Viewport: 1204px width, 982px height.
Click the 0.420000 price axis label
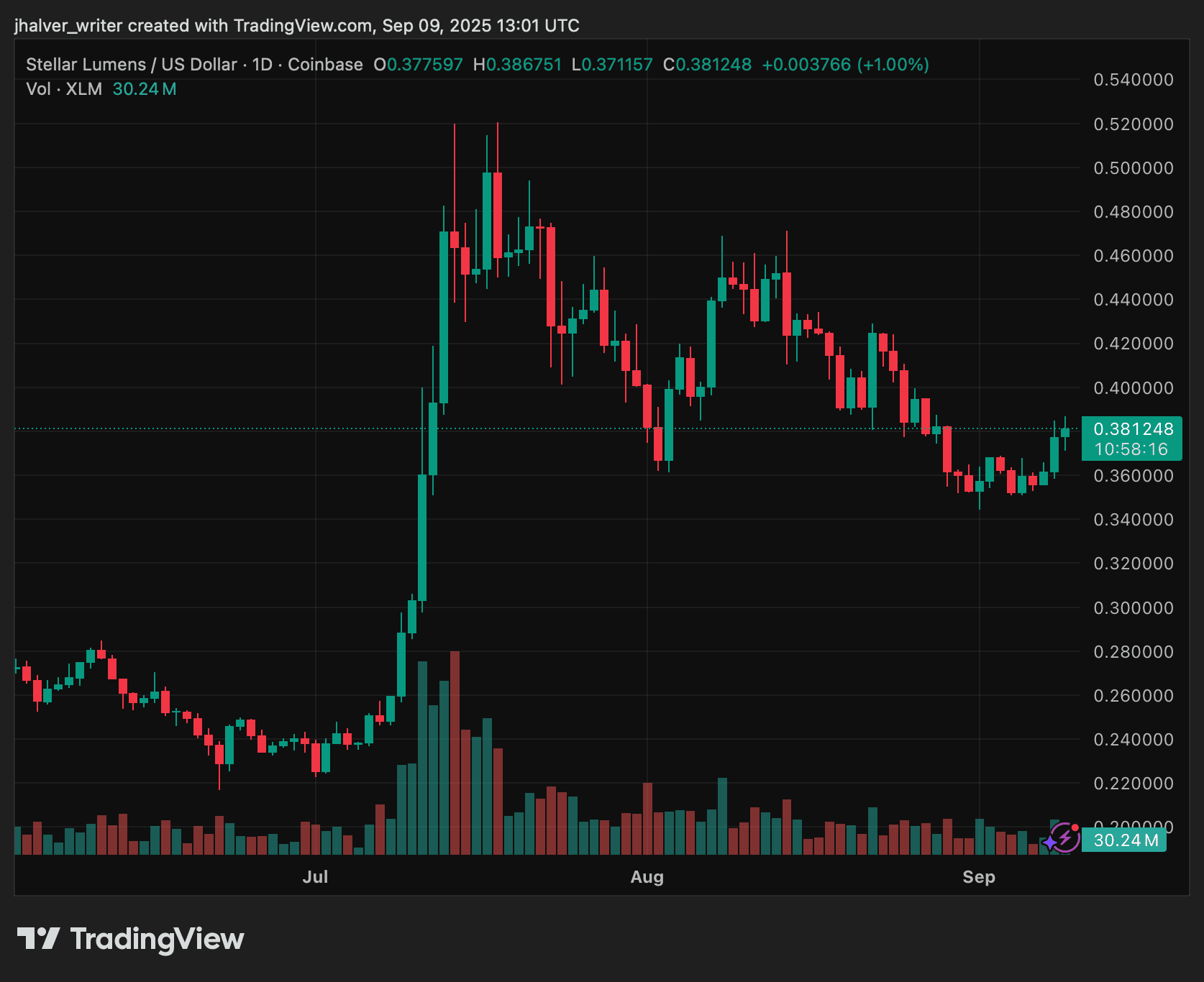[1134, 344]
